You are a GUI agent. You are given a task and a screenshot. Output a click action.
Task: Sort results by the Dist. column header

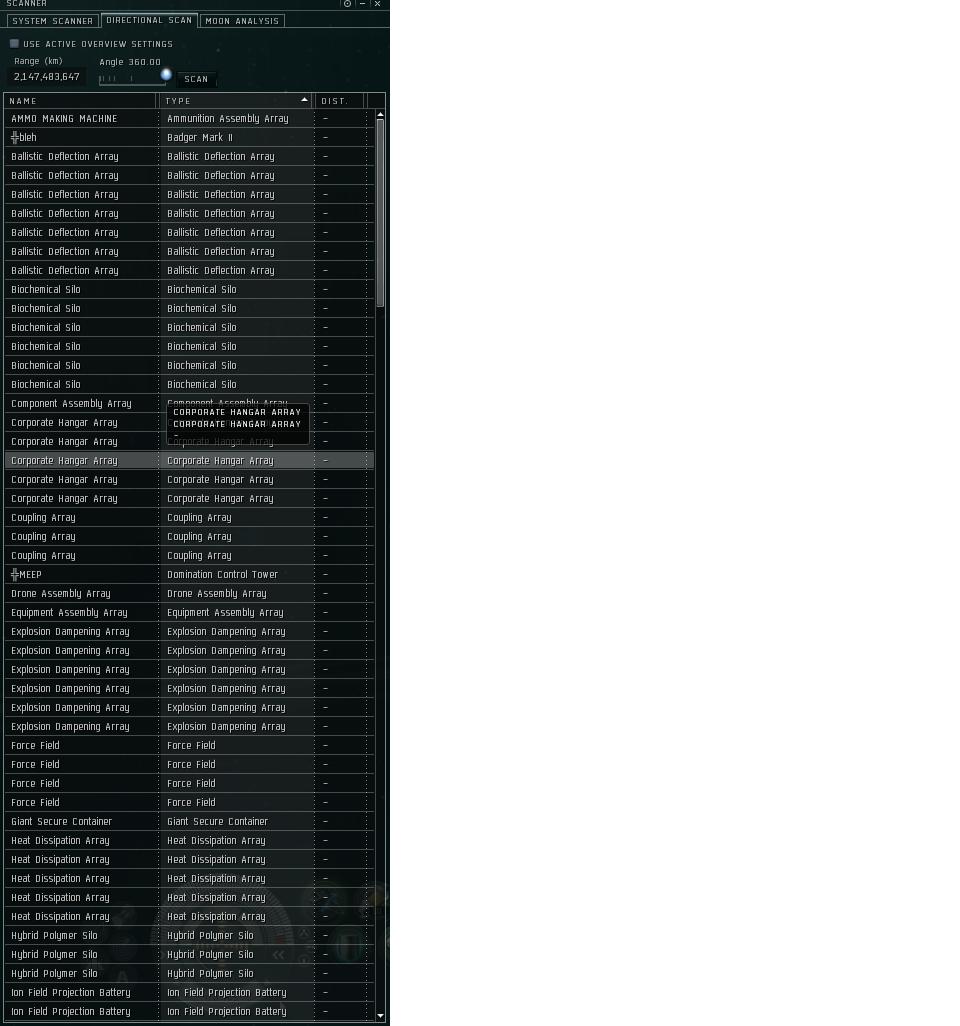(x=339, y=101)
